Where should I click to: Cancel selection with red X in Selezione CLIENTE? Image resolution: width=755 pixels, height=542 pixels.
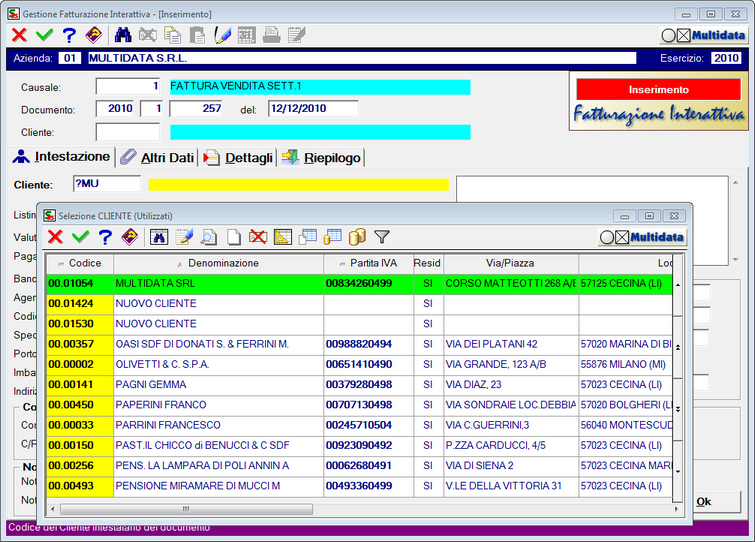point(55,237)
